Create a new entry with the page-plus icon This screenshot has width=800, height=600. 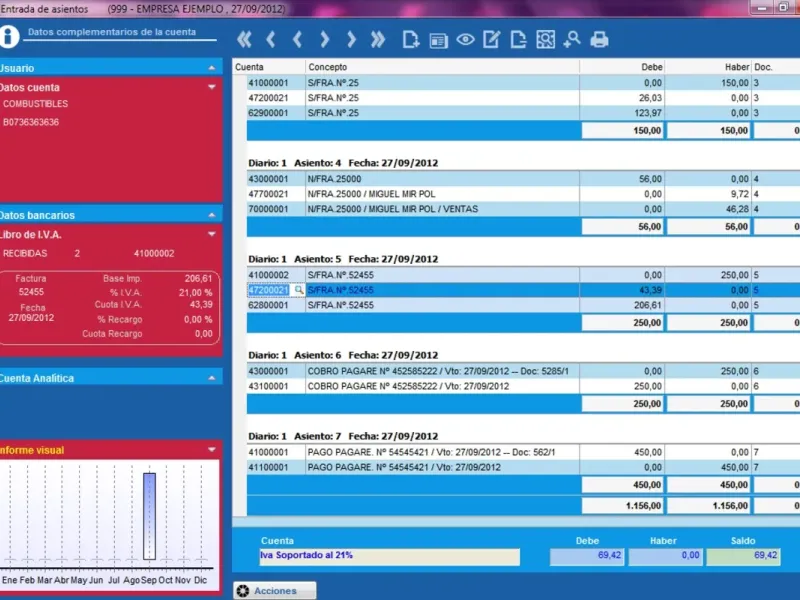(x=411, y=39)
